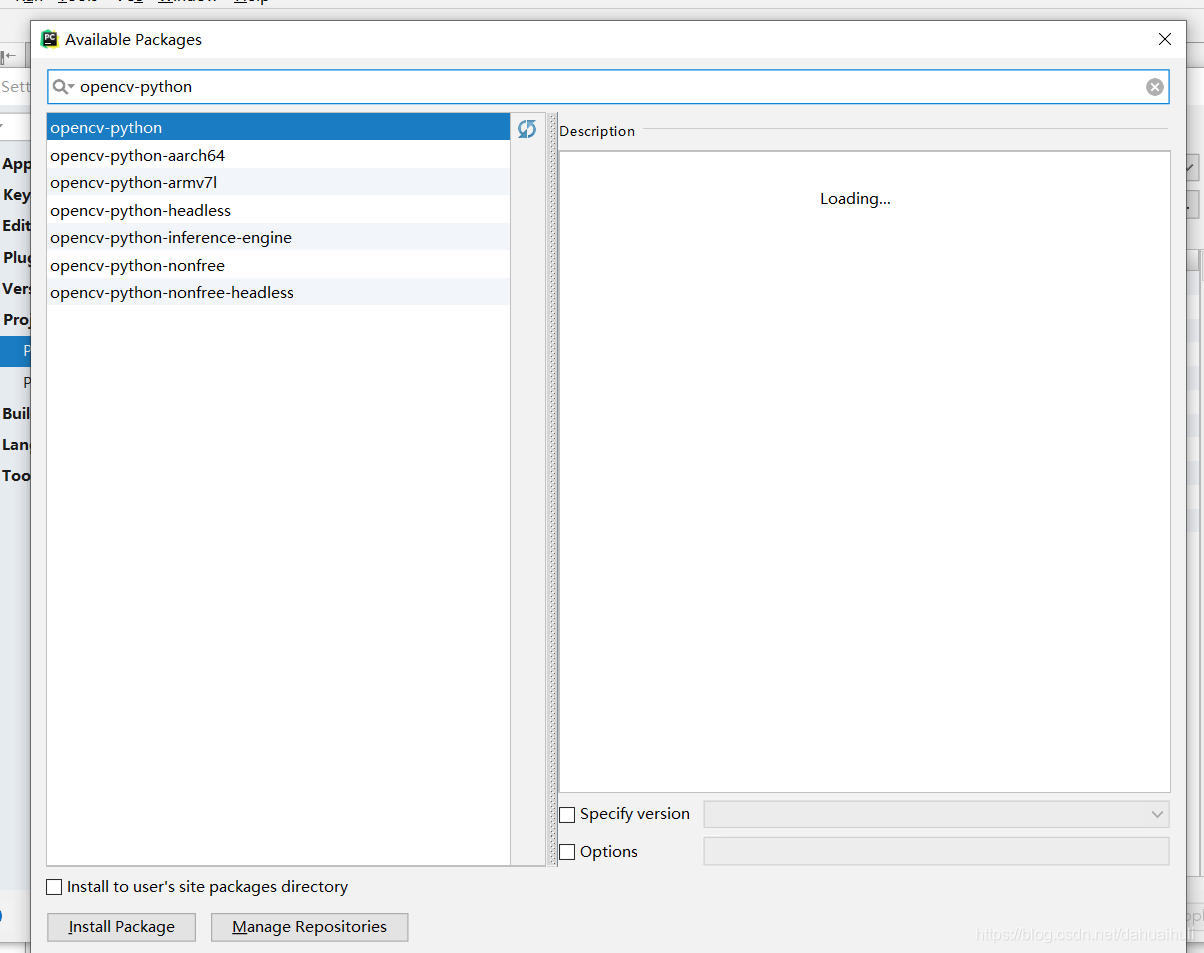
Task: Select opencv-python-headless package
Action: tap(278, 210)
